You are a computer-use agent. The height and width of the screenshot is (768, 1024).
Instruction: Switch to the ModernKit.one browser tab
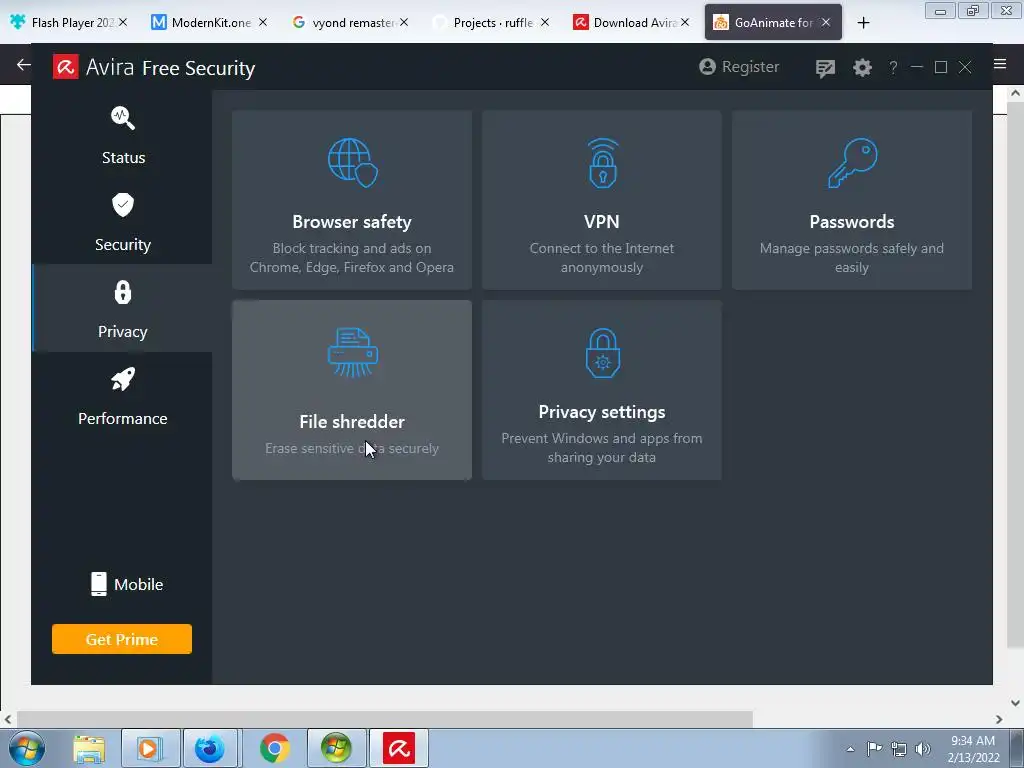pos(209,22)
